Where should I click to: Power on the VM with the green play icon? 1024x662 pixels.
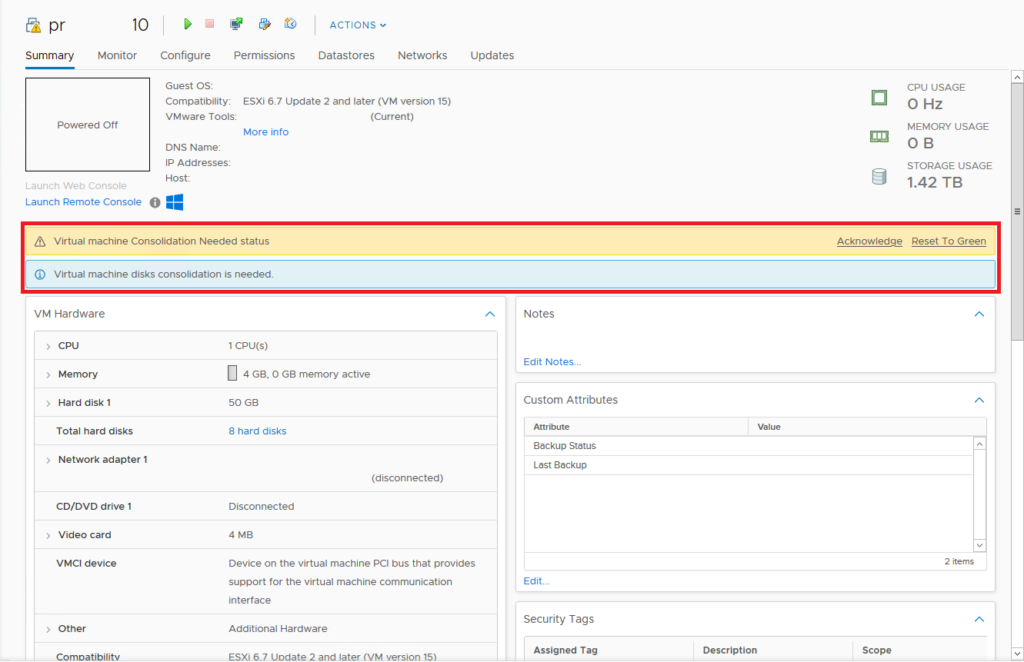point(188,24)
